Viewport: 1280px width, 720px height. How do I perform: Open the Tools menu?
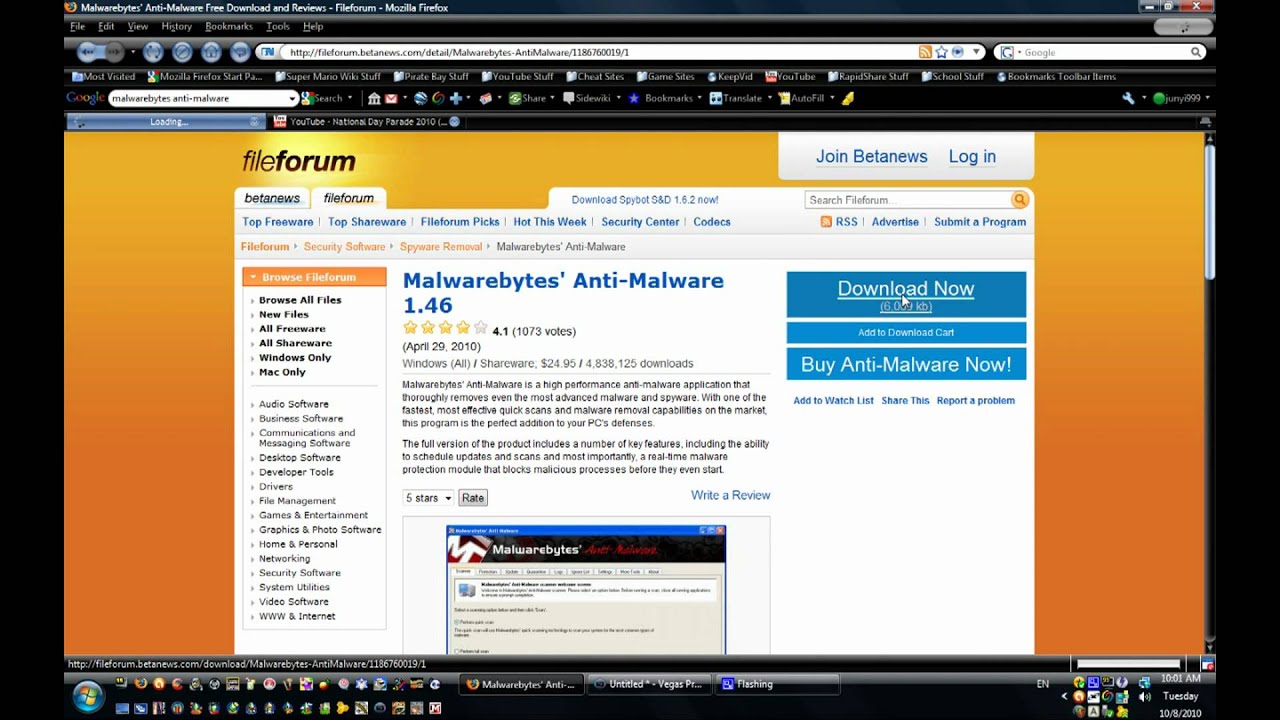click(x=278, y=26)
